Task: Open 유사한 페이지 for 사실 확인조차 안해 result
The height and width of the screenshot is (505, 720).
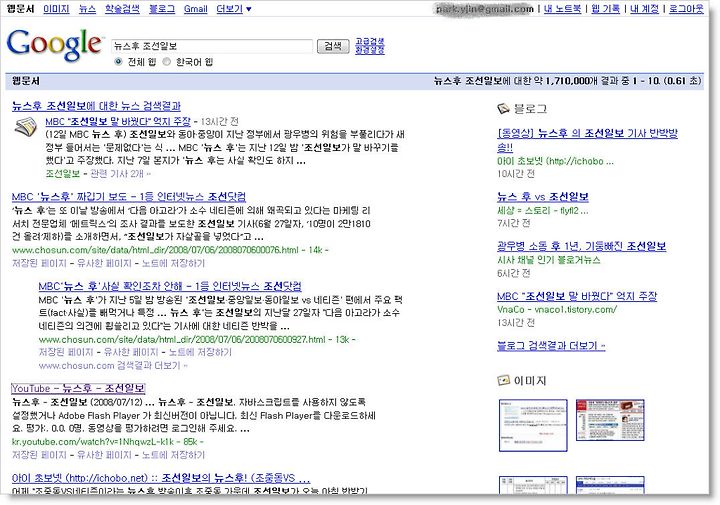Action: pos(131,352)
